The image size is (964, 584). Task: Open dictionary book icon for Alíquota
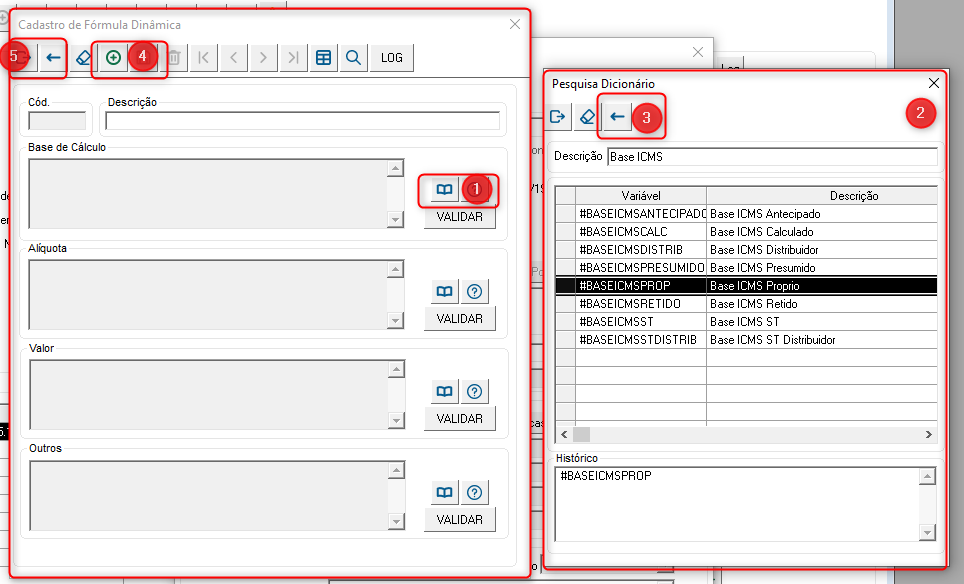(444, 291)
